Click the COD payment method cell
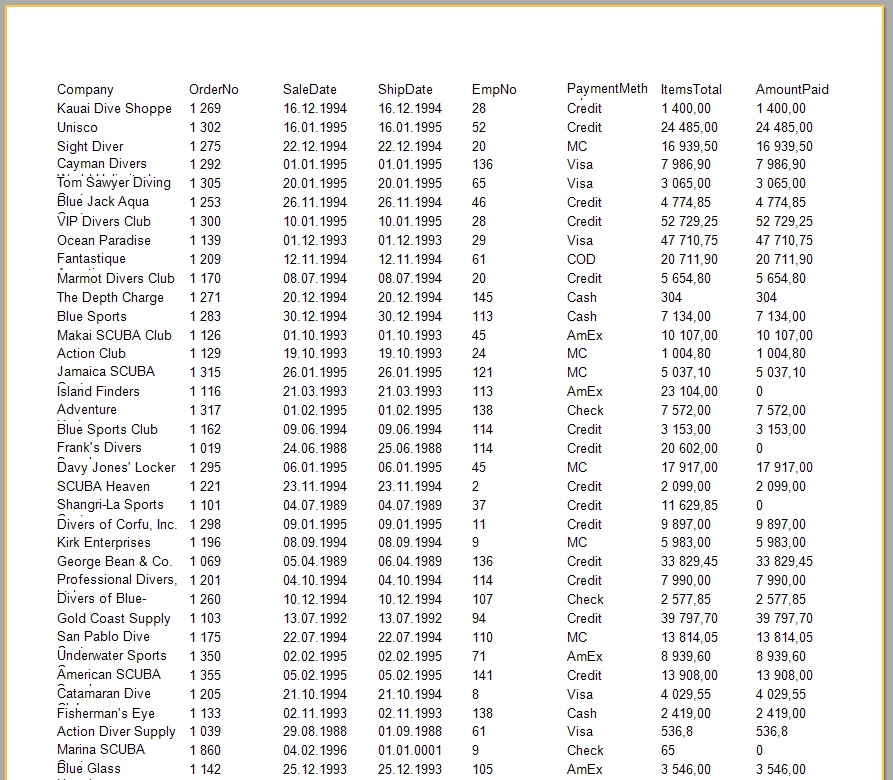The image size is (893, 780). (x=581, y=260)
